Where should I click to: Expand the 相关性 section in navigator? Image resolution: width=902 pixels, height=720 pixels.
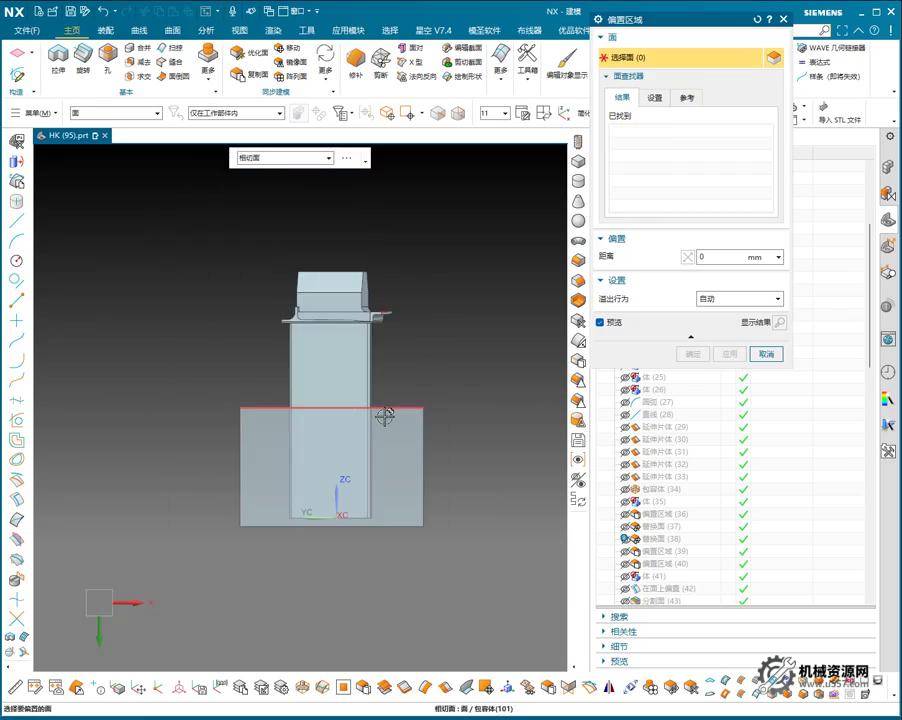click(623, 631)
